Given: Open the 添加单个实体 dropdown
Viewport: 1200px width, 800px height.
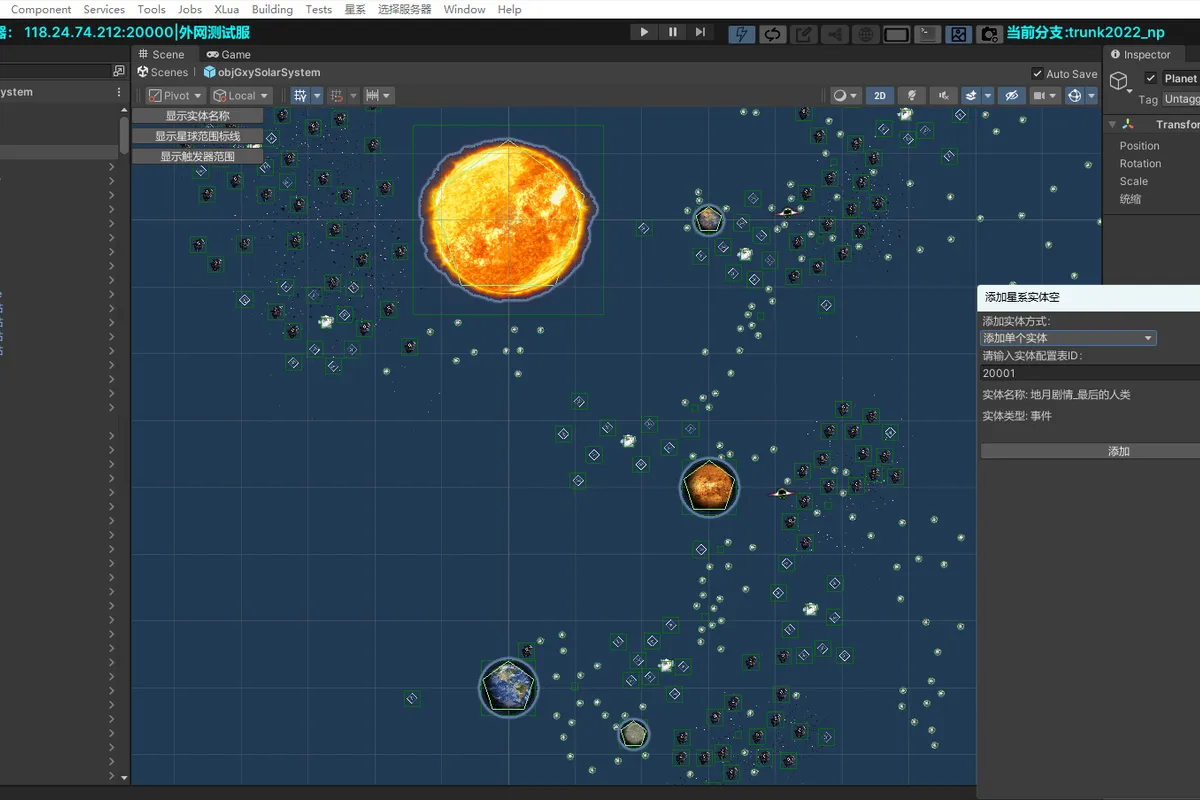Looking at the screenshot, I should pyautogui.click(x=1068, y=338).
